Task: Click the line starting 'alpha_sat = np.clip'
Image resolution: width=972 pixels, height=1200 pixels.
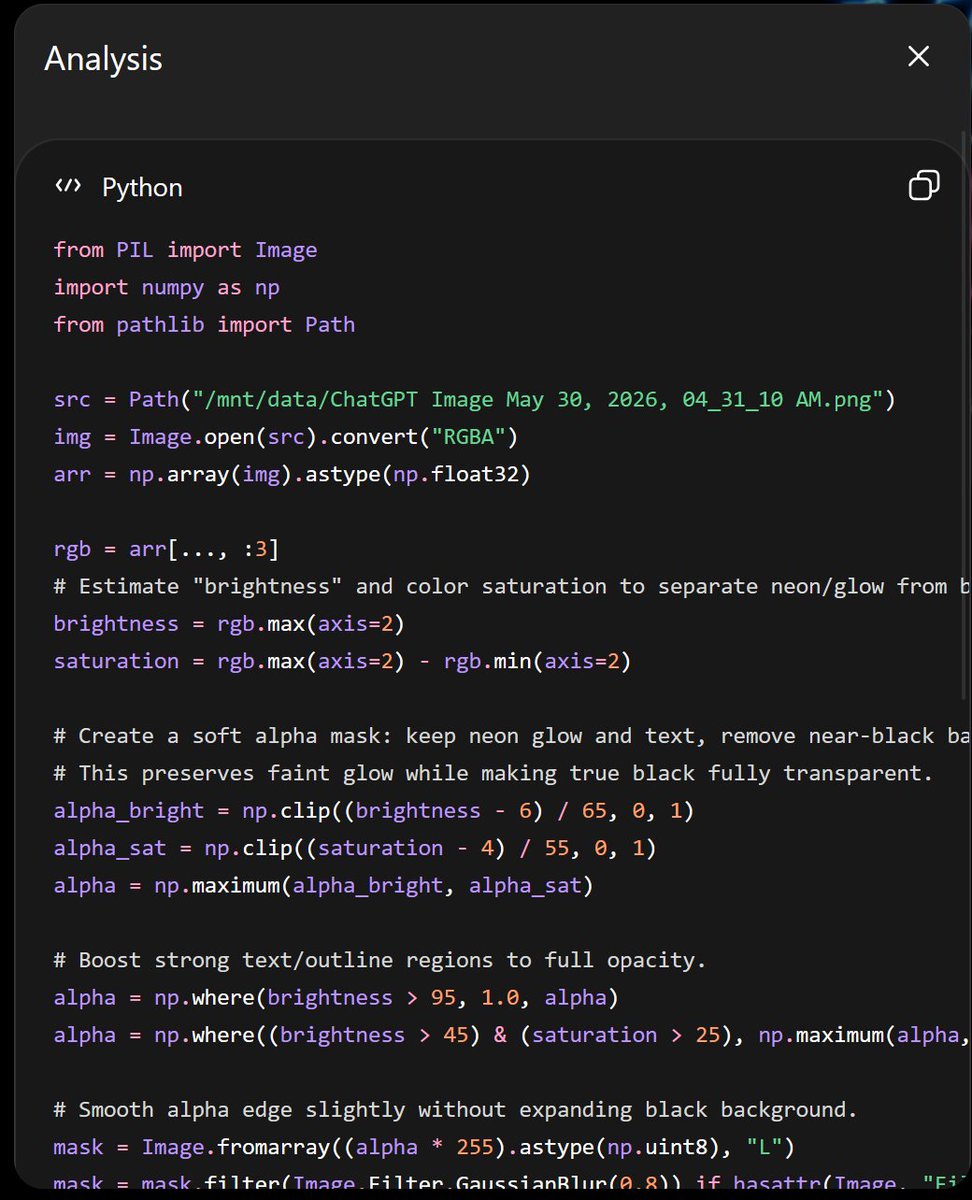Action: point(355,848)
